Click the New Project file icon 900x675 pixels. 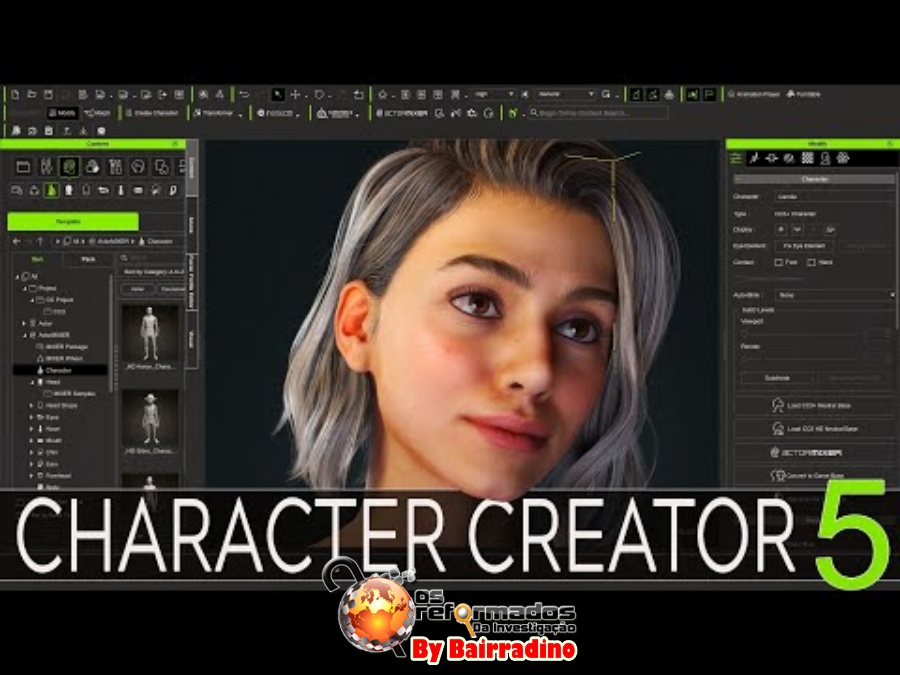tap(17, 94)
